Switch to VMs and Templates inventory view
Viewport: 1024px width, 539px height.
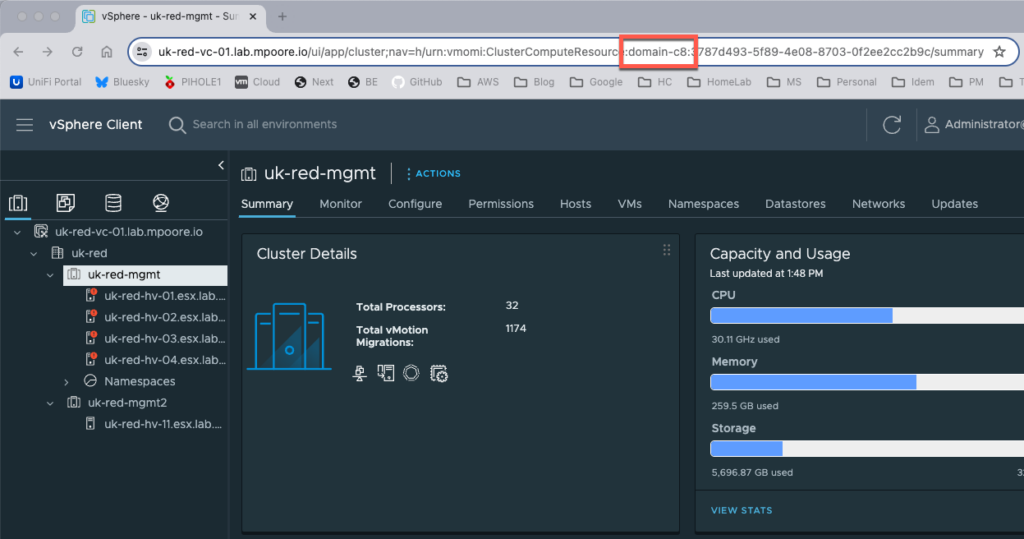[x=65, y=203]
